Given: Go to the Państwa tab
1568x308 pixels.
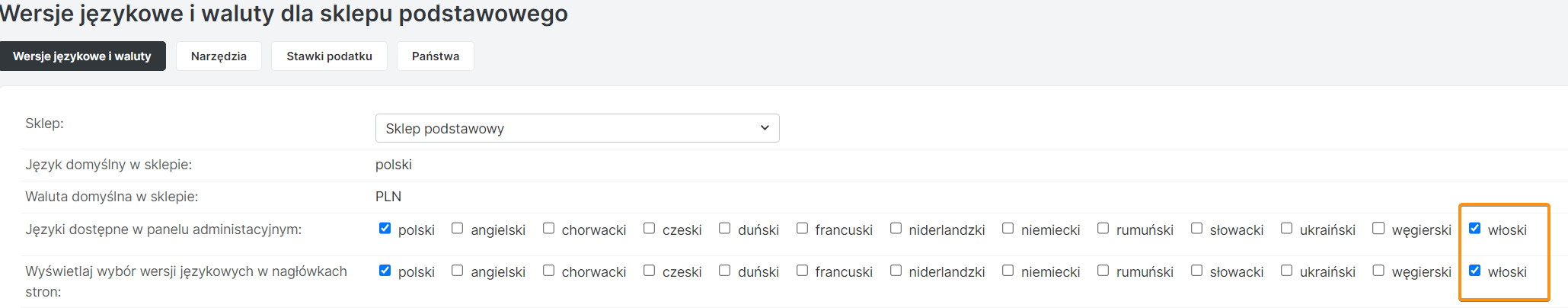Looking at the screenshot, I should click(x=435, y=56).
